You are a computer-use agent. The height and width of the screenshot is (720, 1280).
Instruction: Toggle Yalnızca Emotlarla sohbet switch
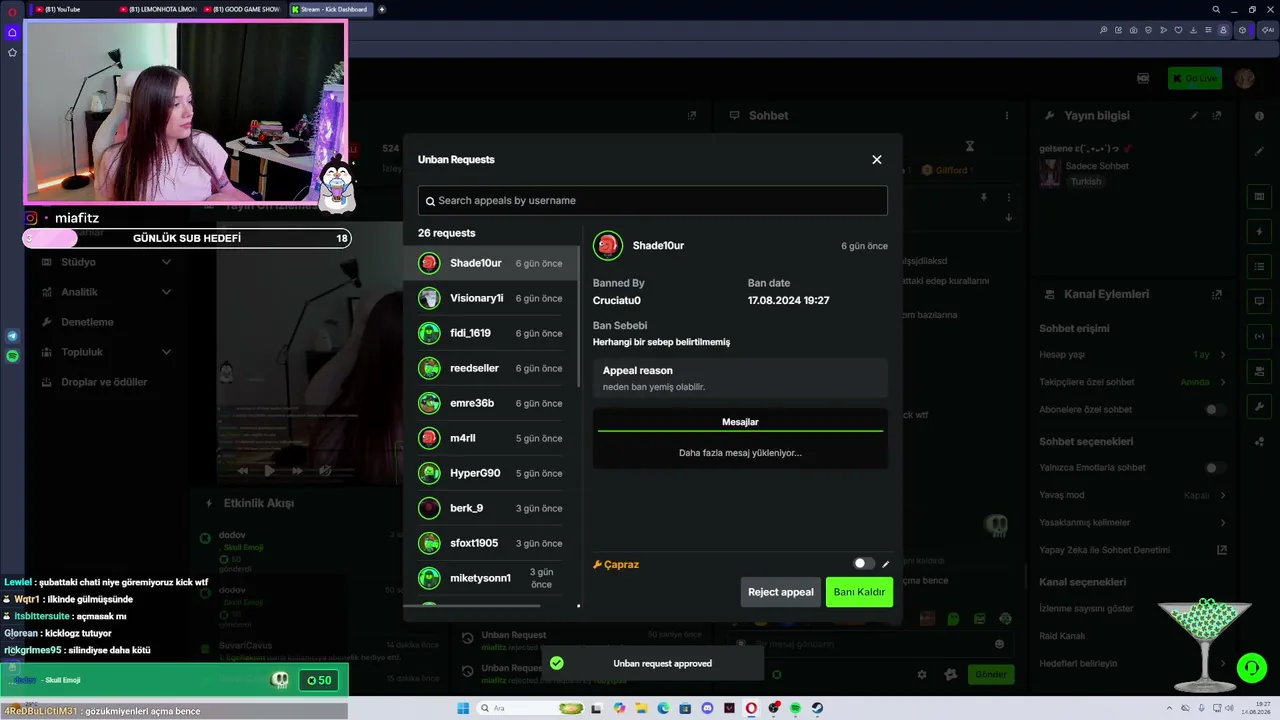point(1215,468)
